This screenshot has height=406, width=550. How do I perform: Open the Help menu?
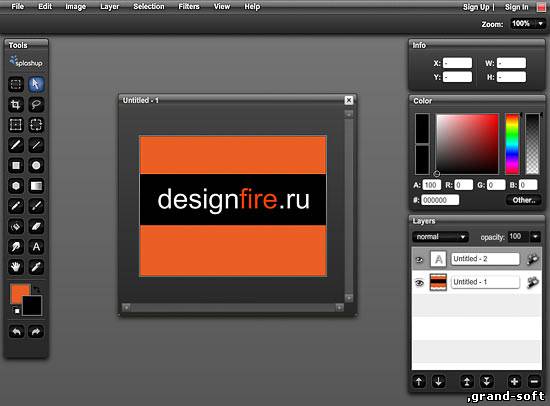click(252, 7)
